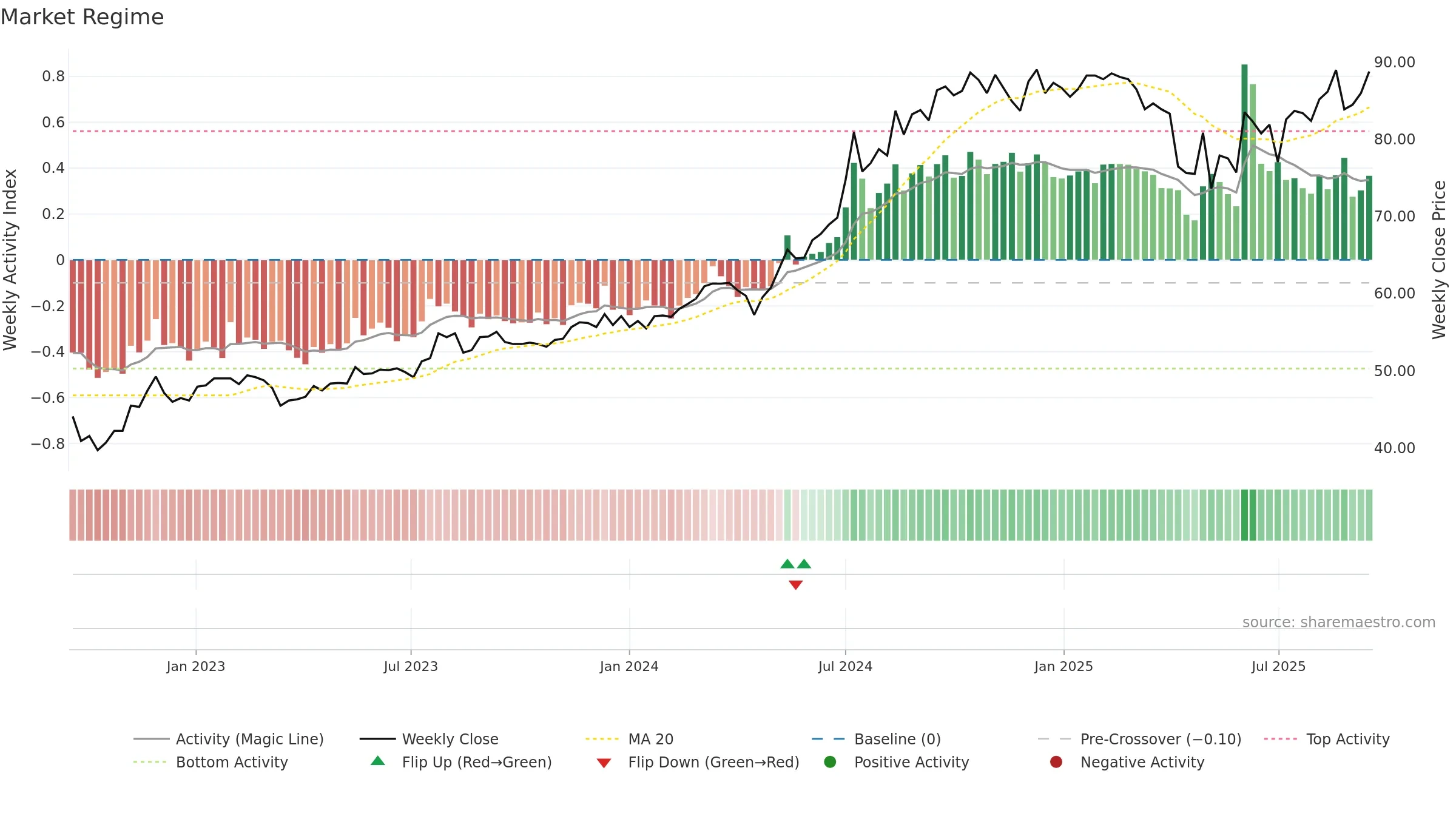Click the Jan 2024 x-axis label
Screen dimensions: 1456x819
pos(629,667)
